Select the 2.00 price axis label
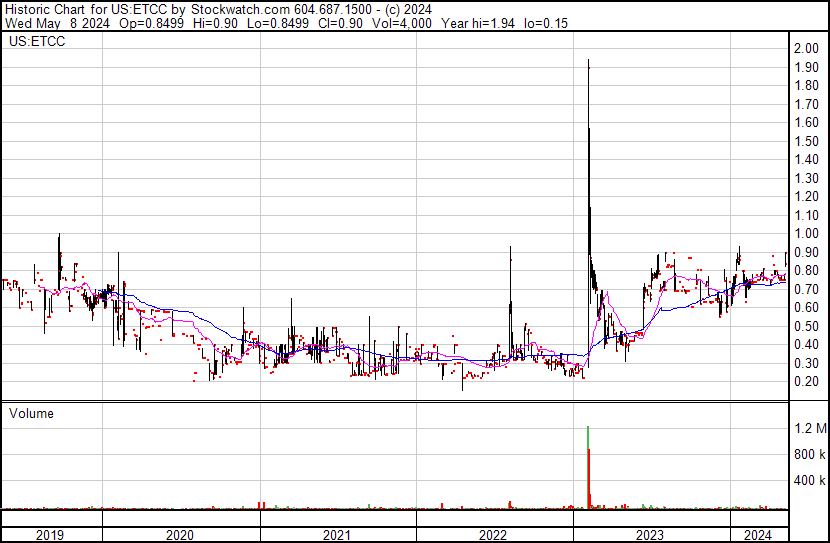 click(x=806, y=49)
